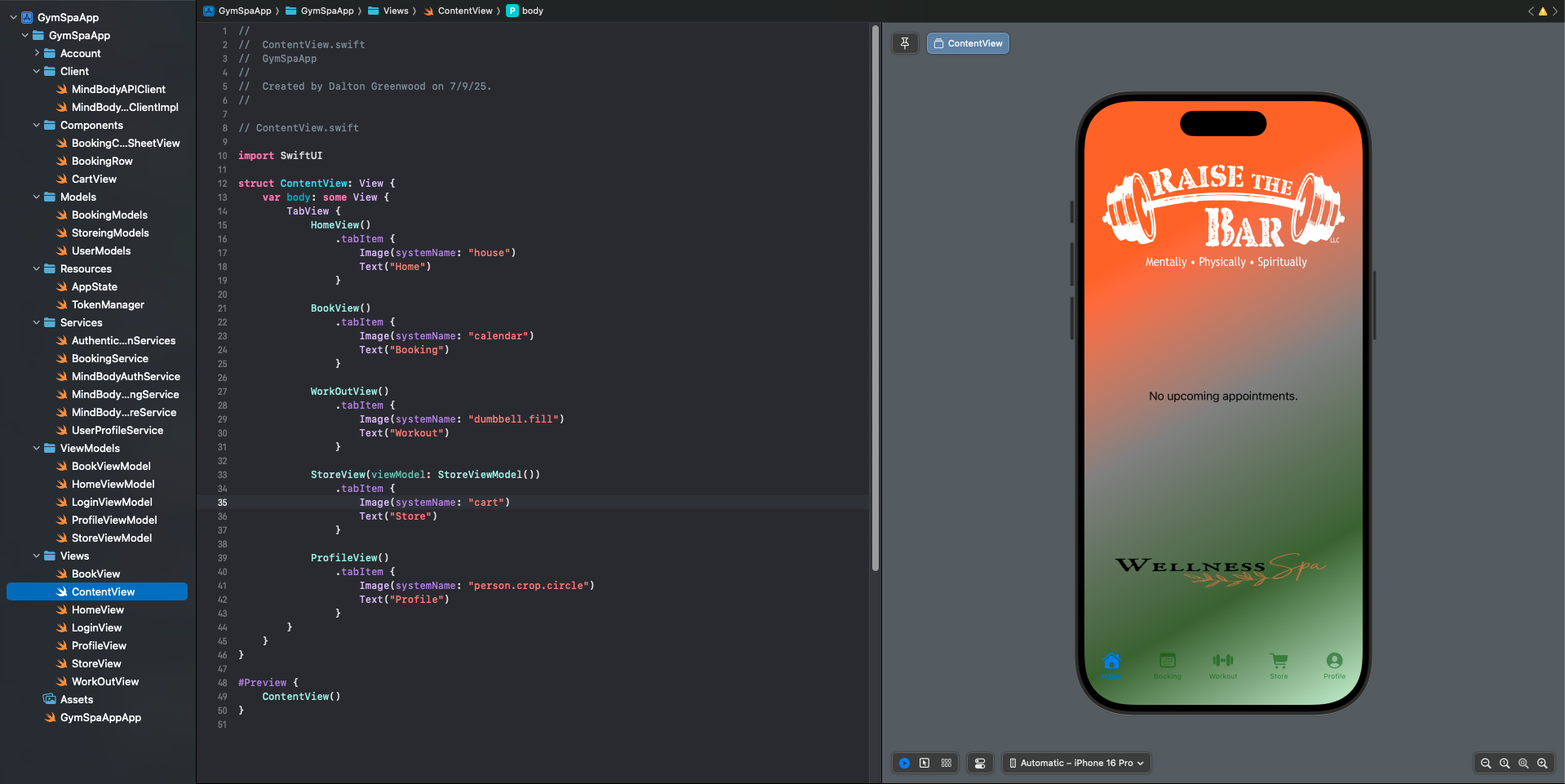
Task: Collapse the GymSpaApp group folder
Action: pos(24,35)
